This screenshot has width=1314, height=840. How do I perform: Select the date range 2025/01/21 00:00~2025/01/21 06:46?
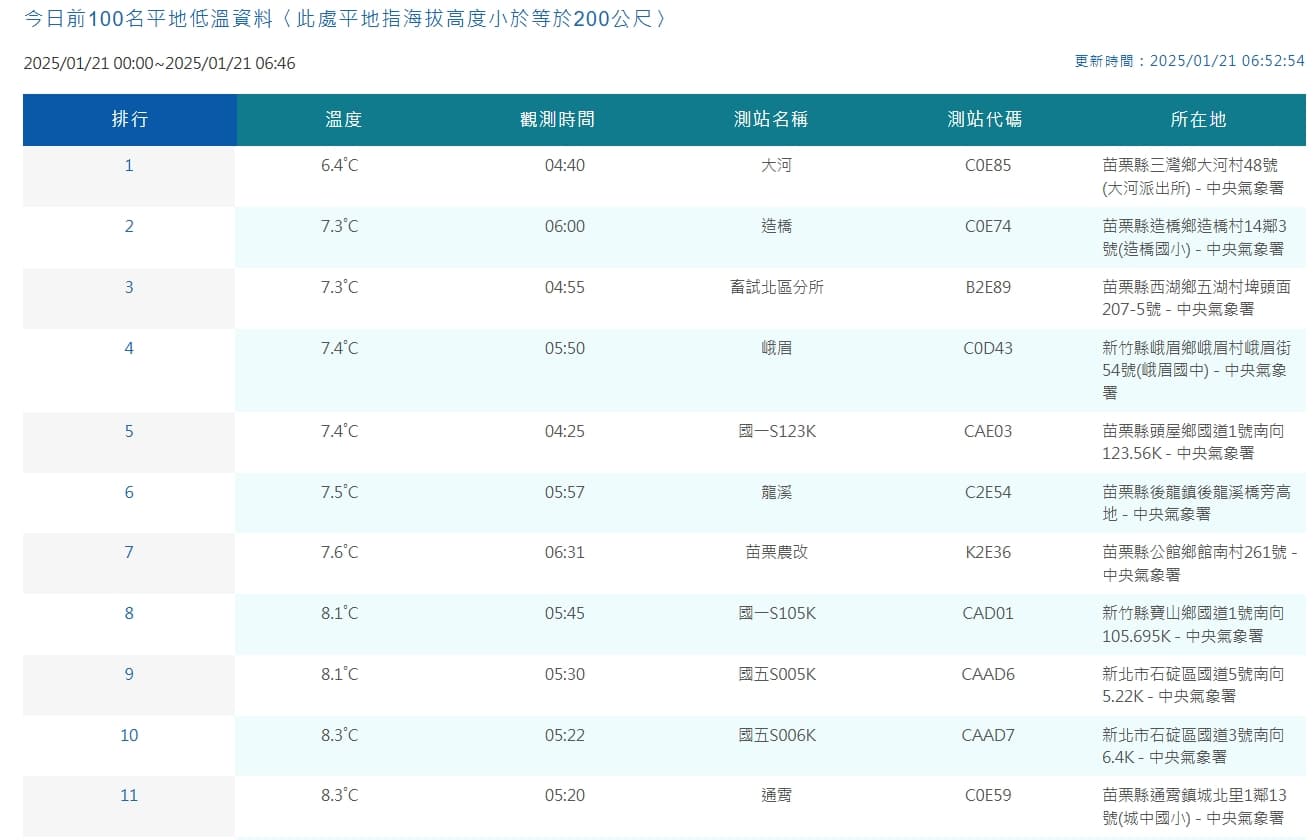[159, 63]
